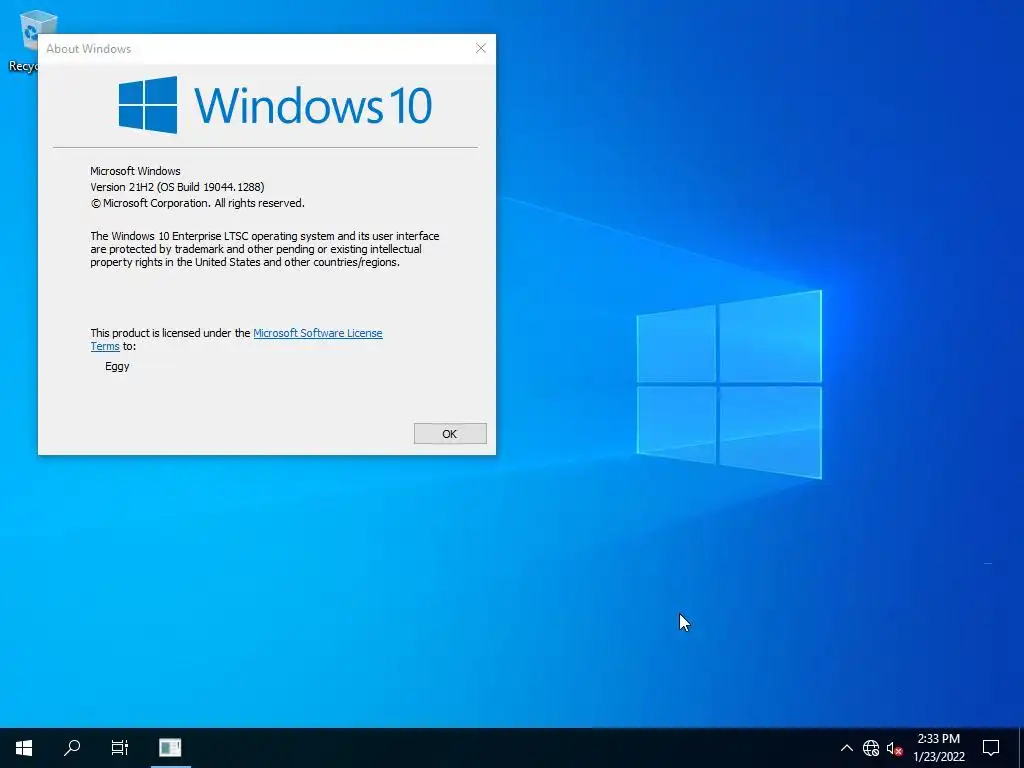Click the 'Eggy' licensee name
1024x768 pixels.
[118, 366]
